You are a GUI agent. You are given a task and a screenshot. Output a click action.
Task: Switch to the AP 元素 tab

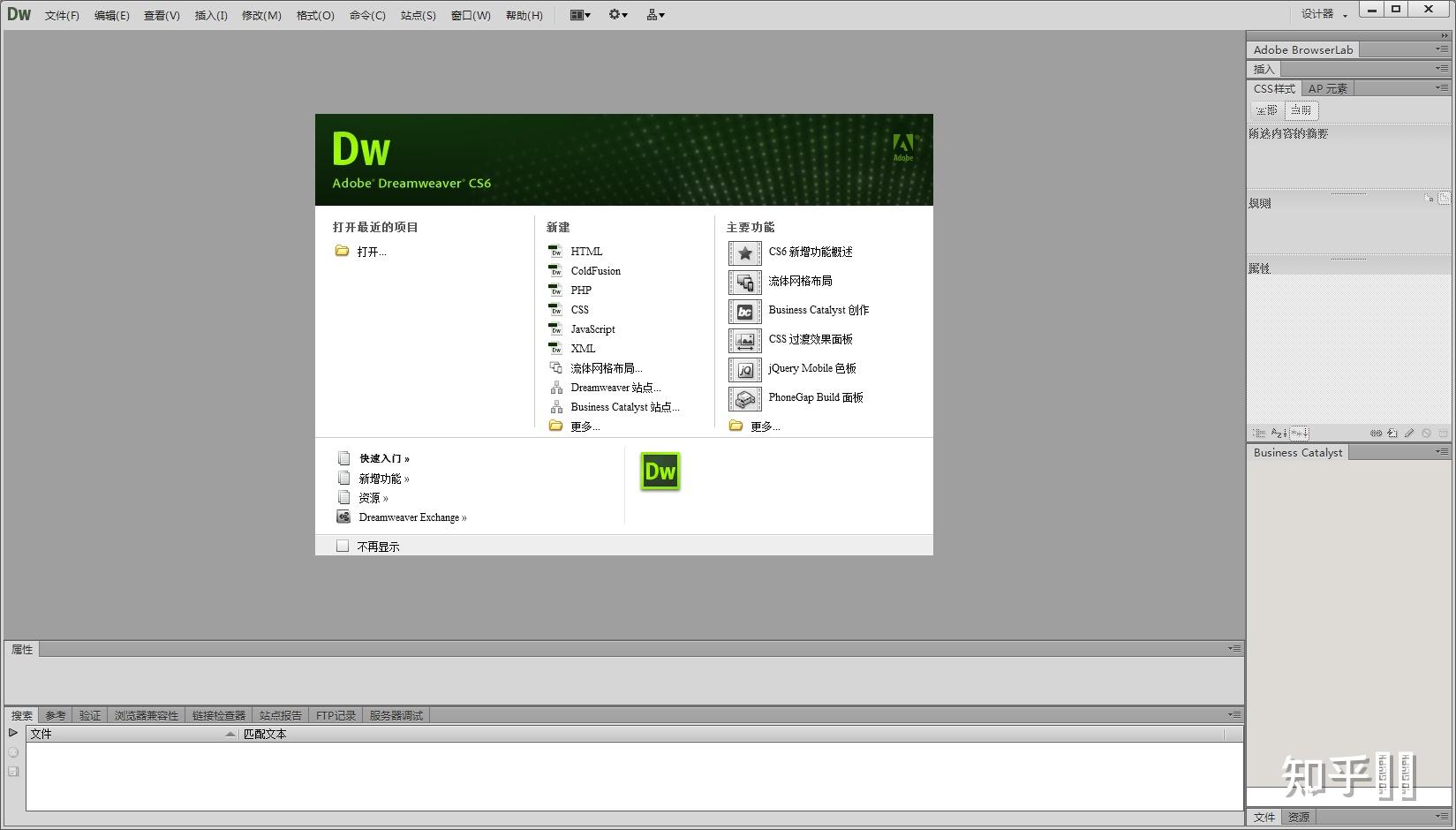1327,88
